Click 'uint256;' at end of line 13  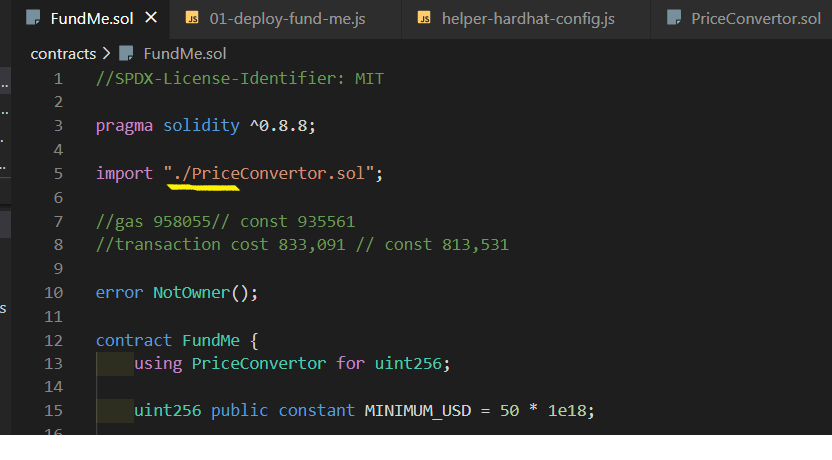(x=412, y=363)
